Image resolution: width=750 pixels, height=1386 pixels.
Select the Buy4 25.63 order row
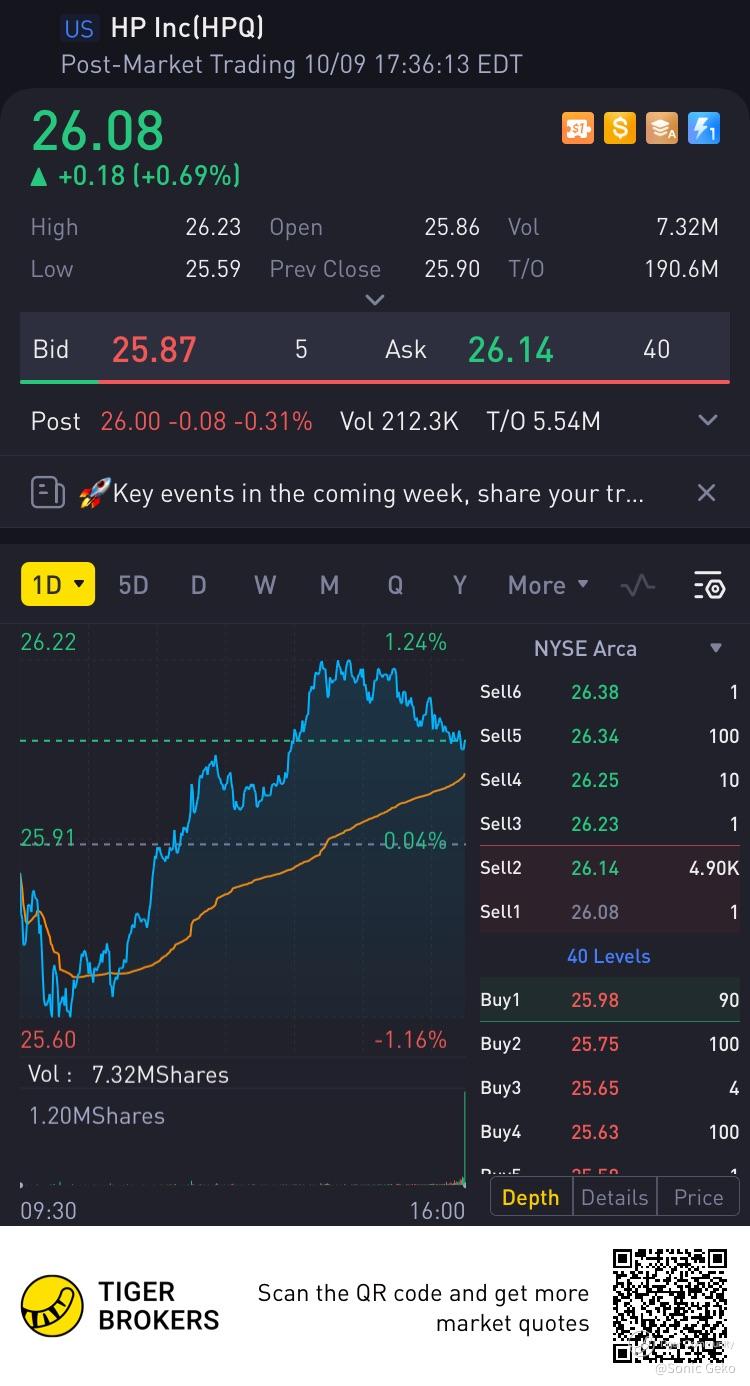click(x=609, y=1131)
